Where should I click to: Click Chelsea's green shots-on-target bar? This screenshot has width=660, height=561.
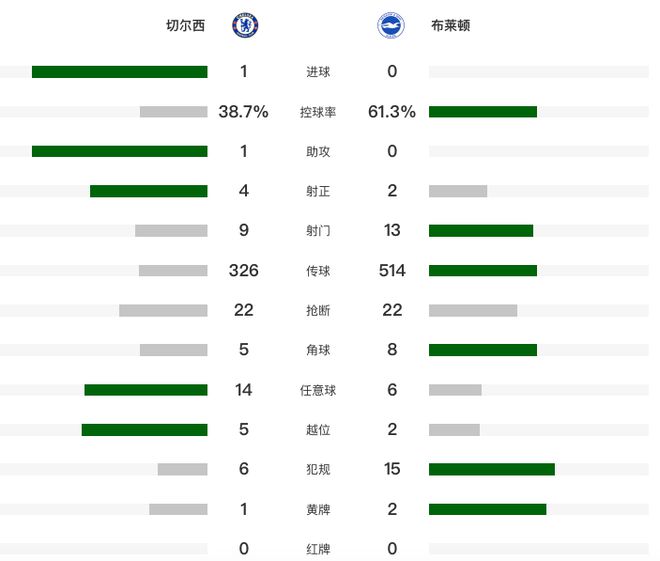(148, 191)
